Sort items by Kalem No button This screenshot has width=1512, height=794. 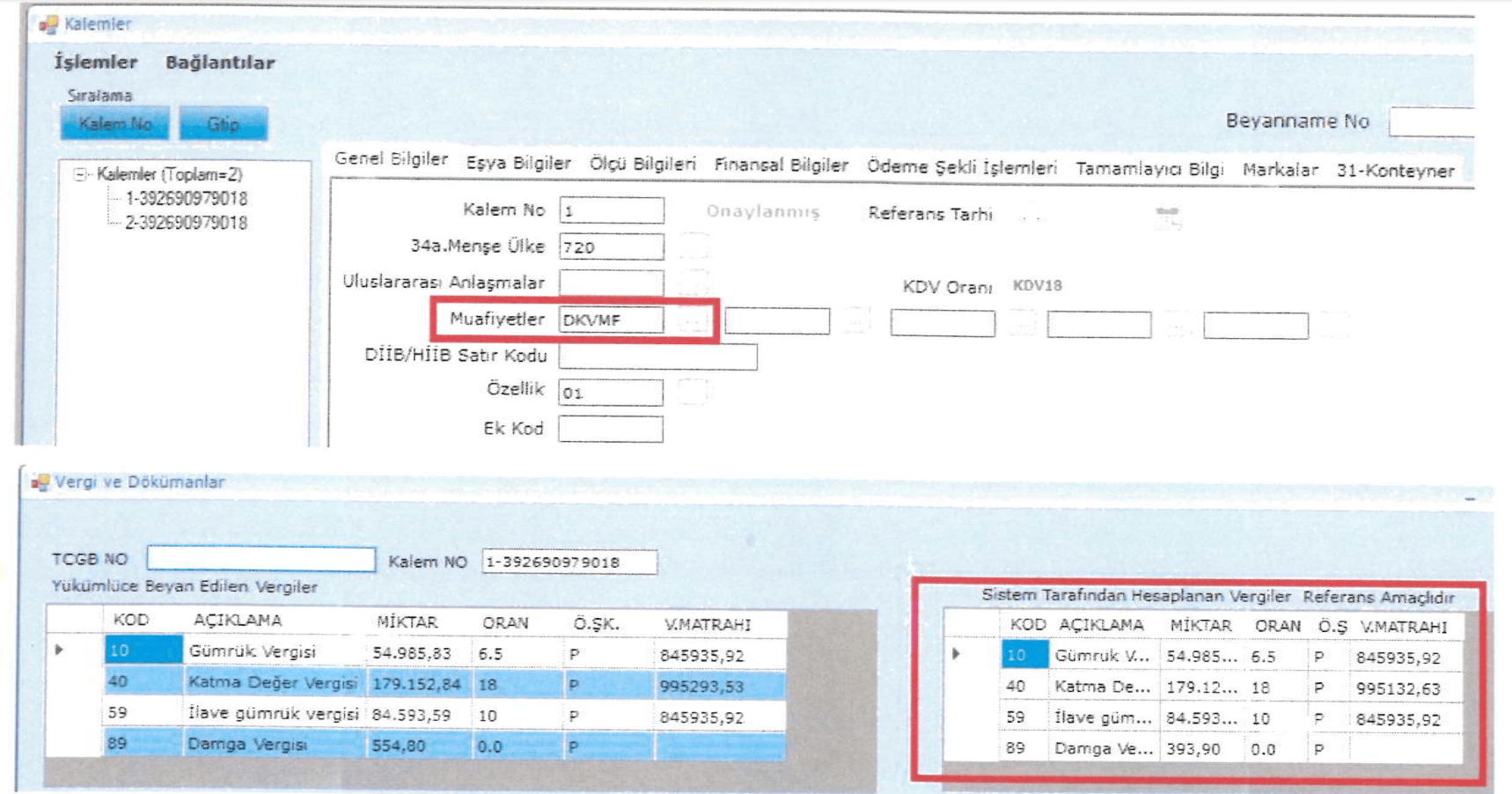point(114,124)
